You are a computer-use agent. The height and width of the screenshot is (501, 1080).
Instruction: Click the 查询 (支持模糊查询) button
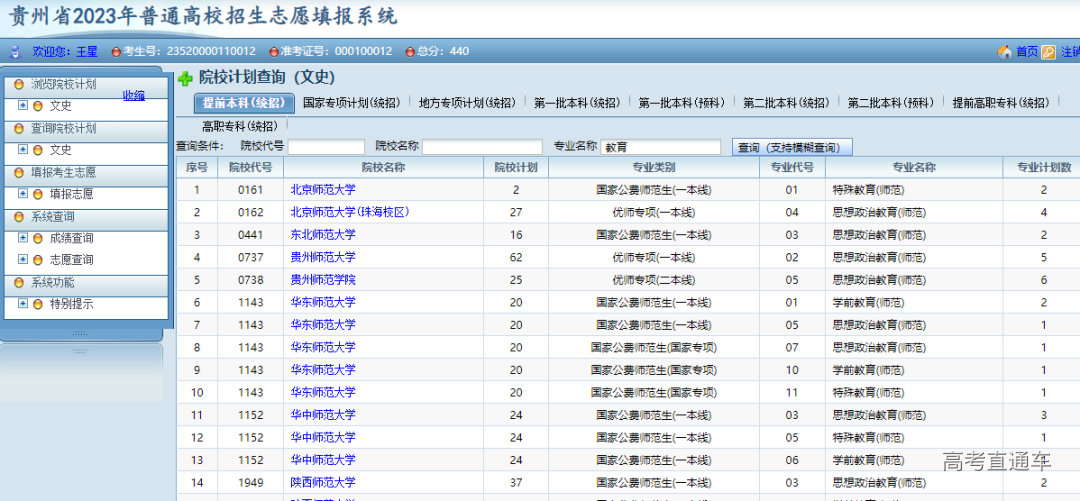point(792,147)
